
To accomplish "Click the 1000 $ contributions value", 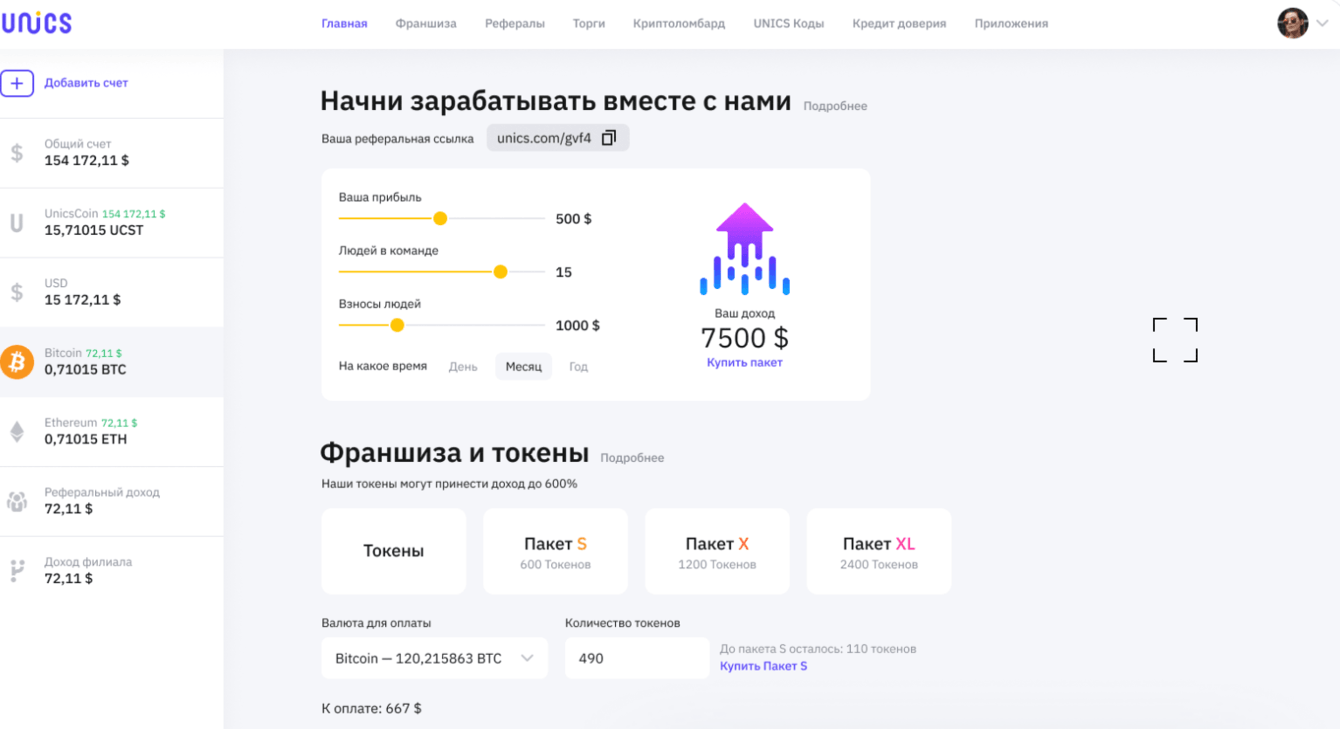I will coord(578,325).
